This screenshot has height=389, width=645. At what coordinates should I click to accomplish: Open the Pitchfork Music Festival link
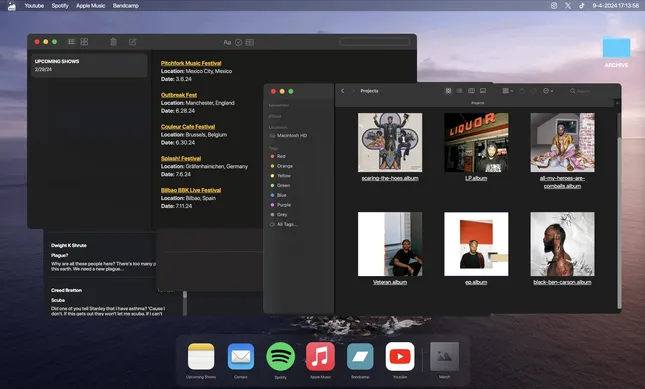point(191,63)
